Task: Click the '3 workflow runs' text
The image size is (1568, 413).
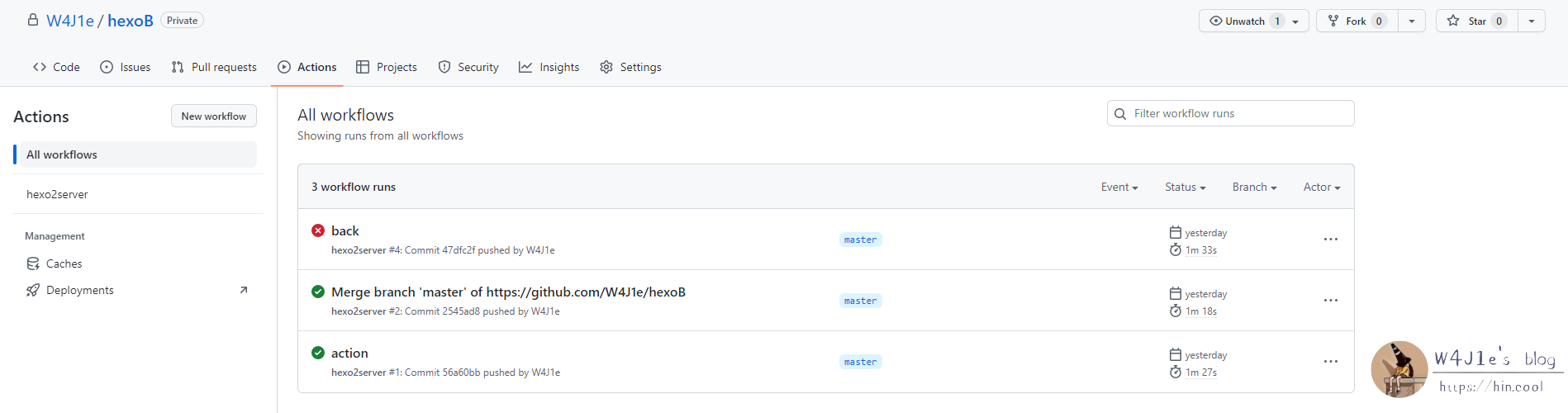Action: click(x=354, y=188)
